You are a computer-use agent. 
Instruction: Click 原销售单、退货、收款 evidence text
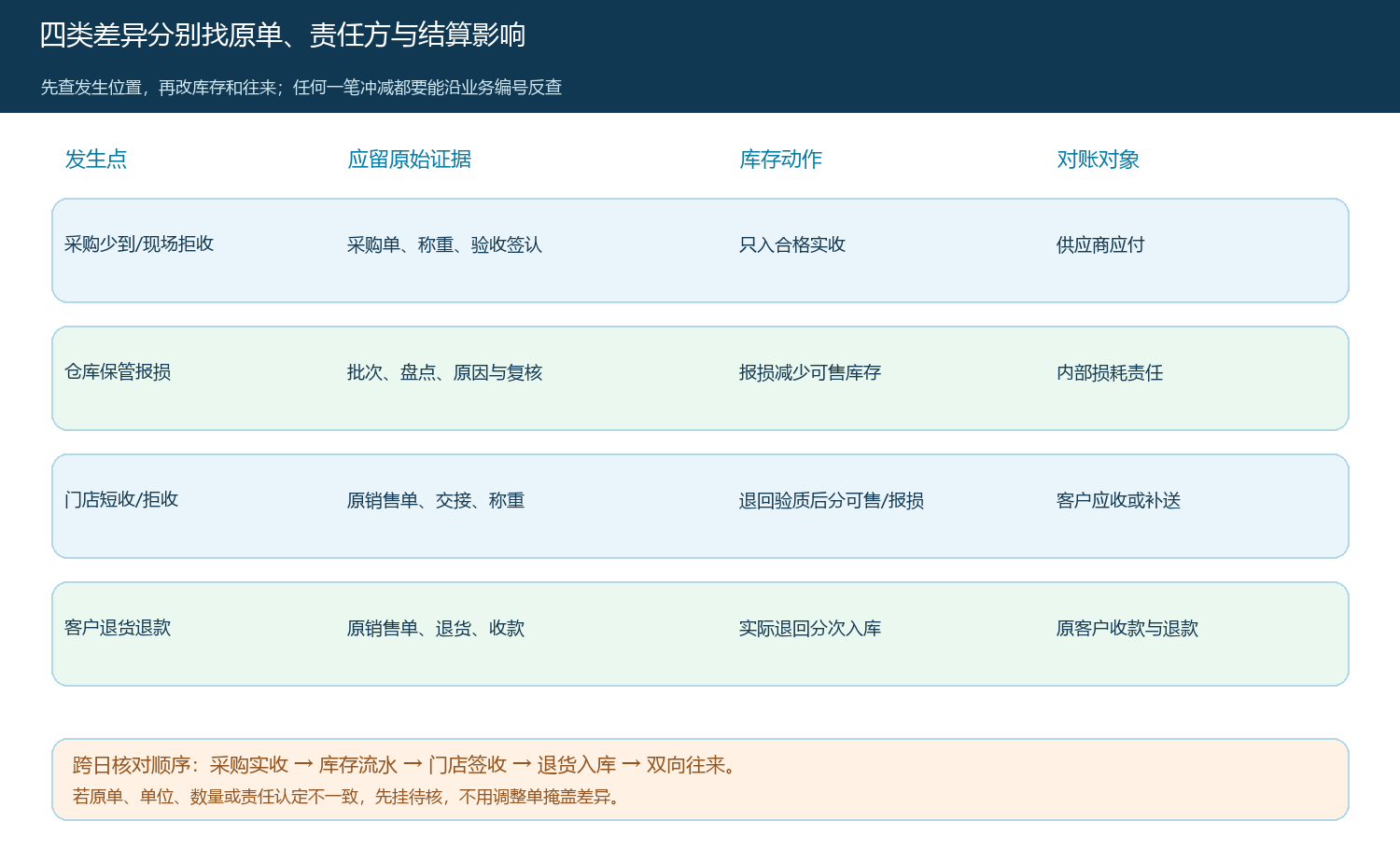(436, 629)
